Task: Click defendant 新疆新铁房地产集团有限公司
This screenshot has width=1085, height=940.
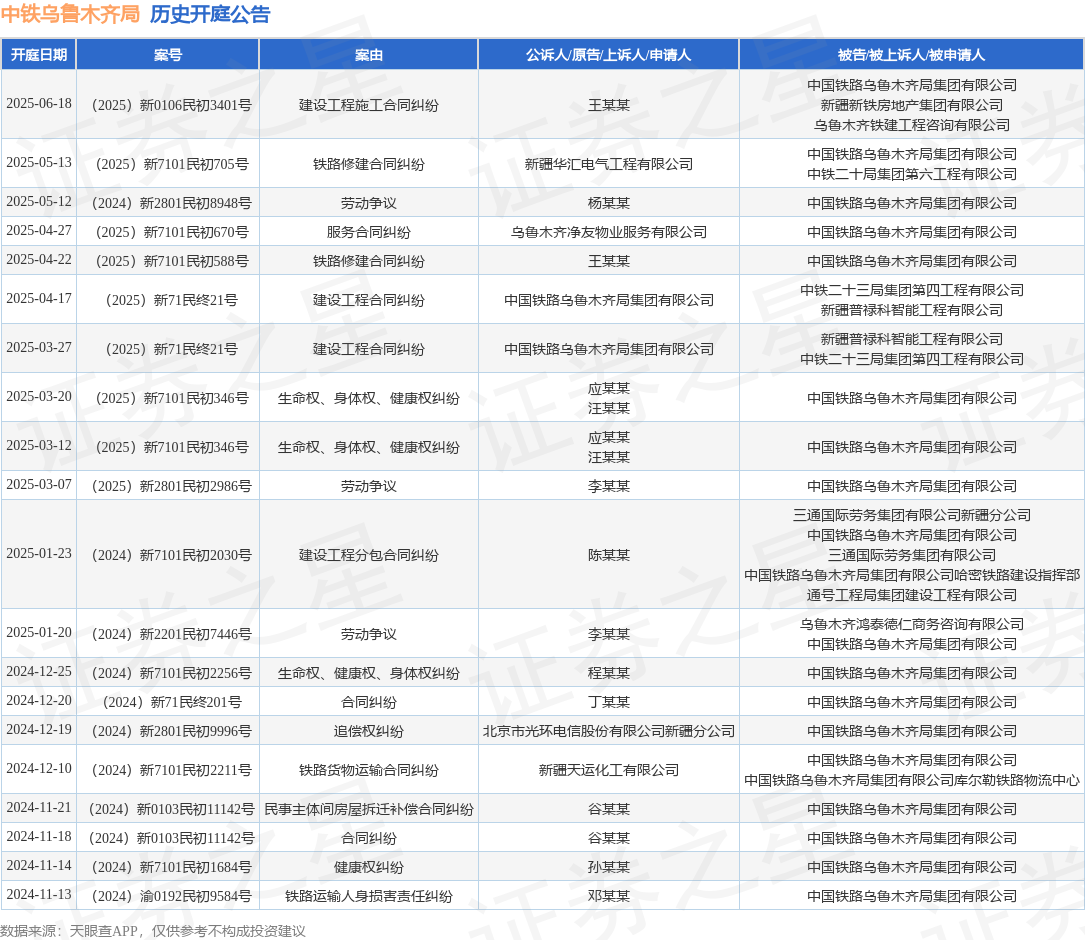Action: 911,105
